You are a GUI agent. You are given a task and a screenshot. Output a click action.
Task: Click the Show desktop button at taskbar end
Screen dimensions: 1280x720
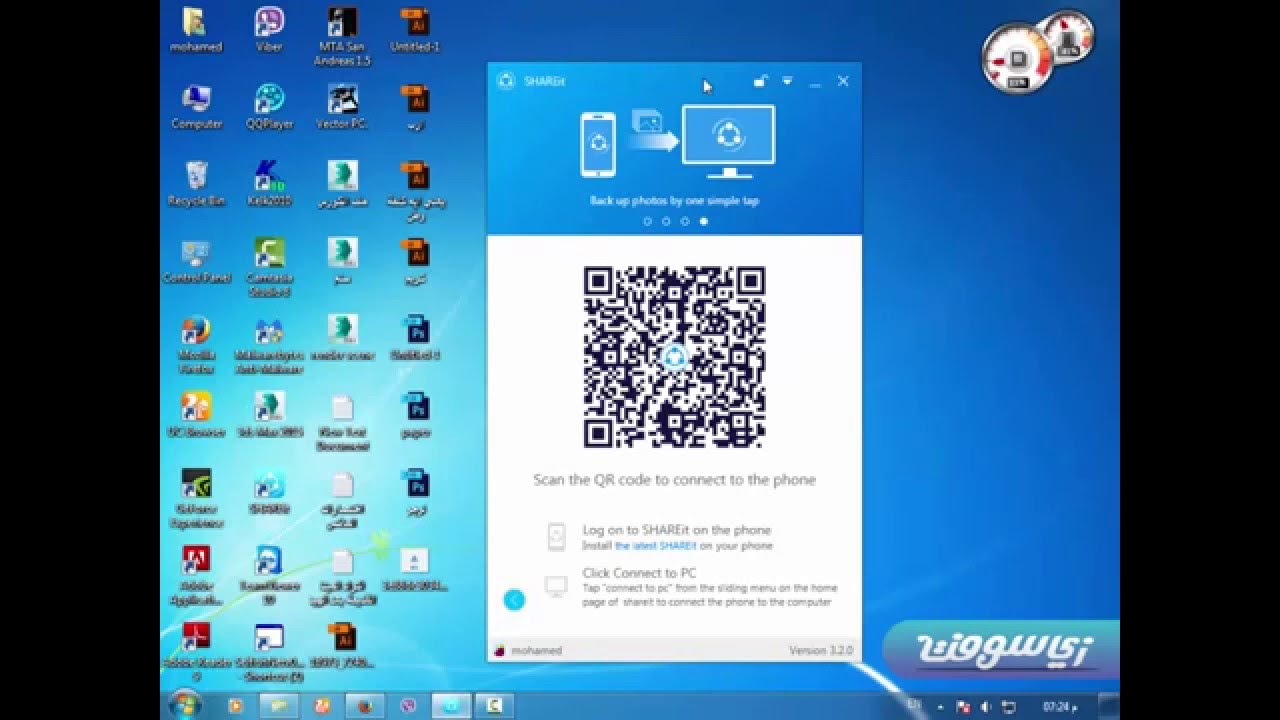coord(1109,705)
